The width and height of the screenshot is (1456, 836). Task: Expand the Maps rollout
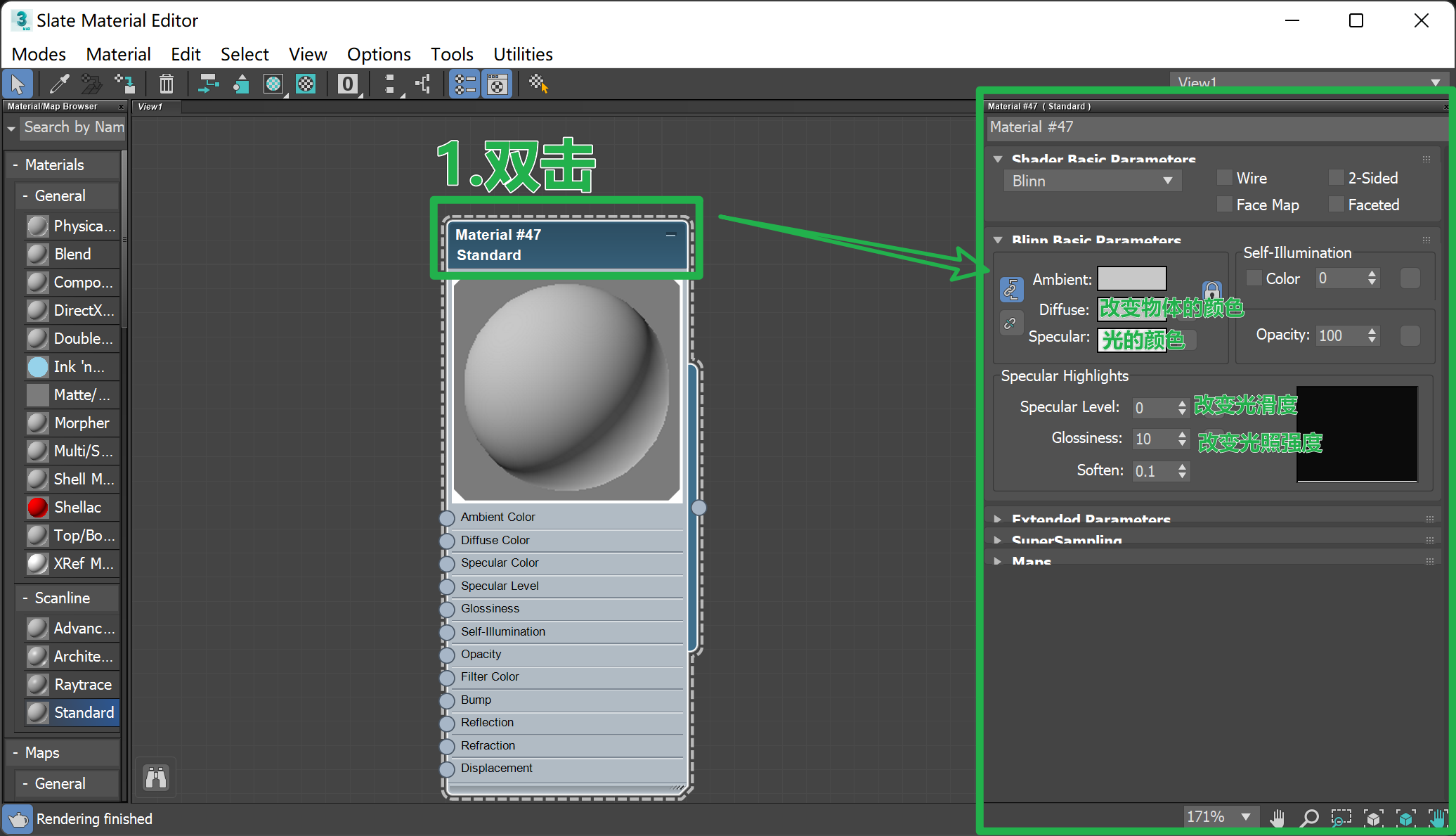tap(1031, 561)
